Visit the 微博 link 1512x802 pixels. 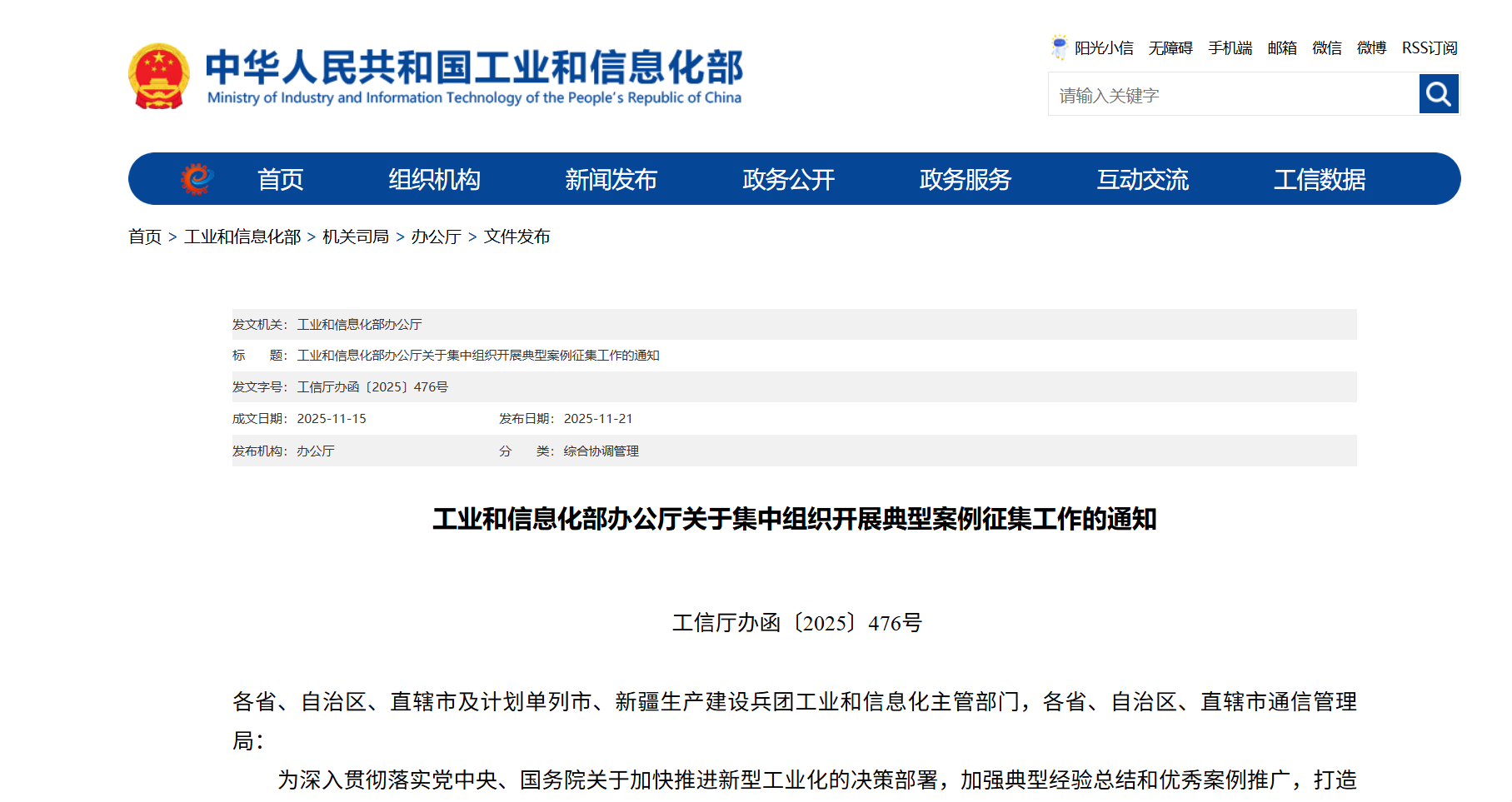click(1371, 48)
